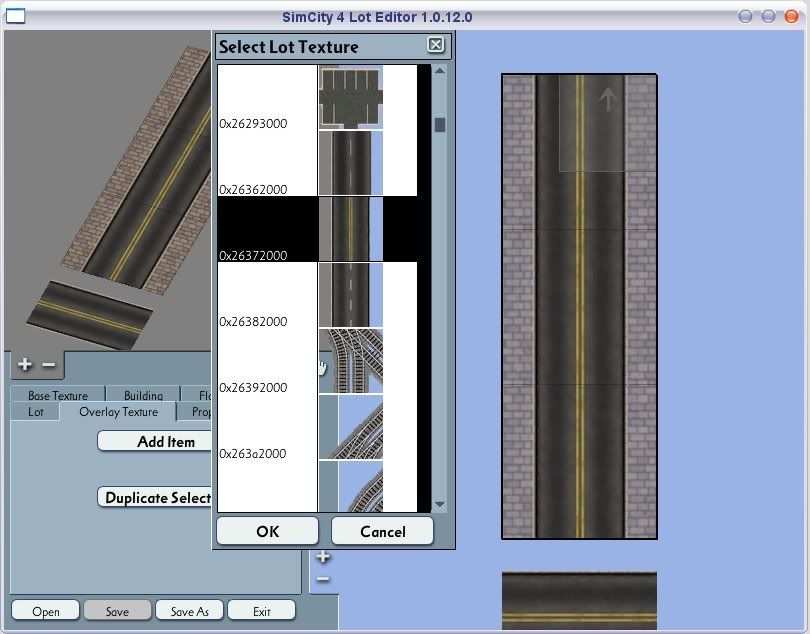Click the 0x26362000 texture ID label
The width and height of the screenshot is (810, 634).
coord(253,190)
